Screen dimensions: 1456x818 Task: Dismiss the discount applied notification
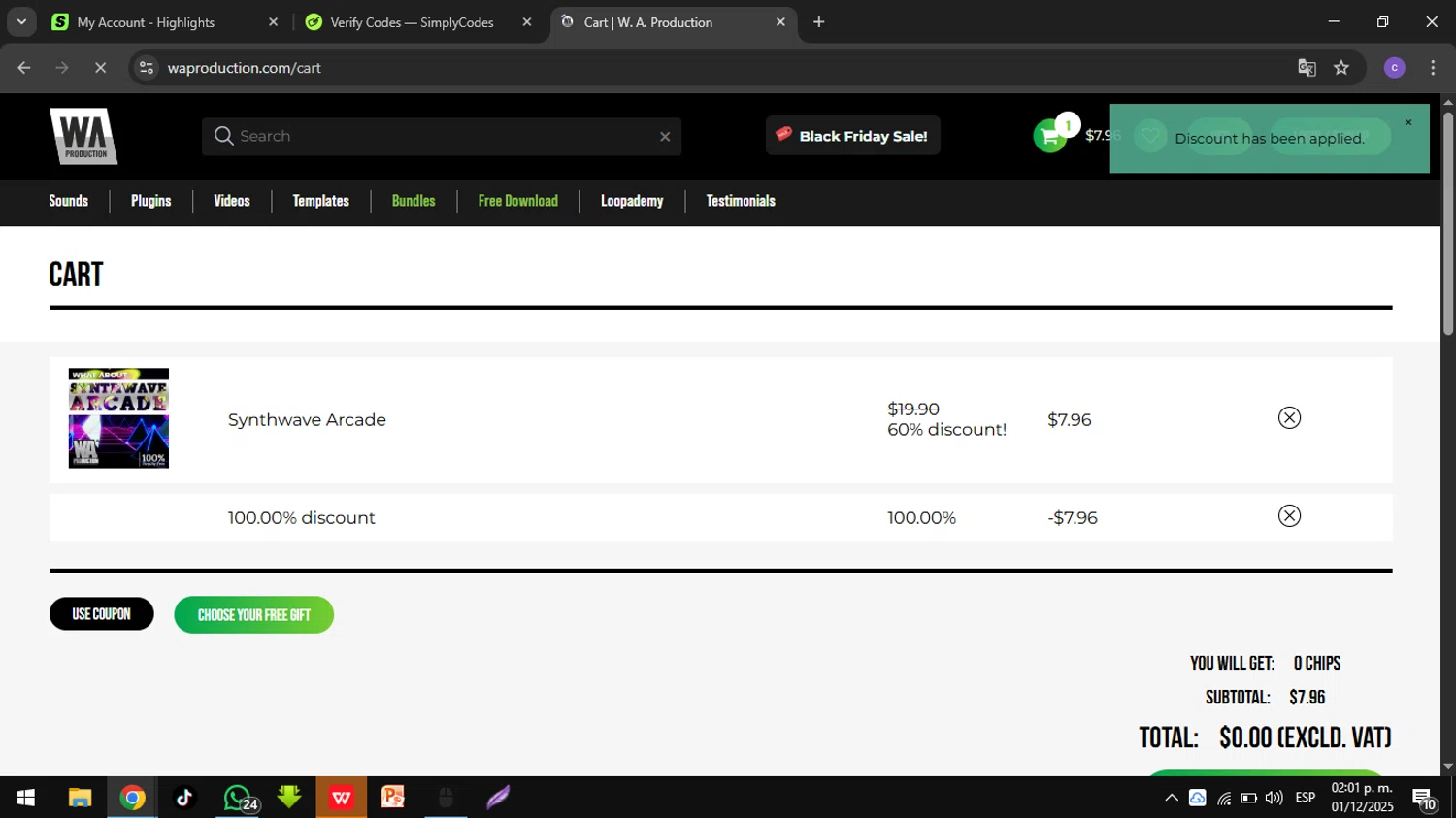tap(1408, 122)
